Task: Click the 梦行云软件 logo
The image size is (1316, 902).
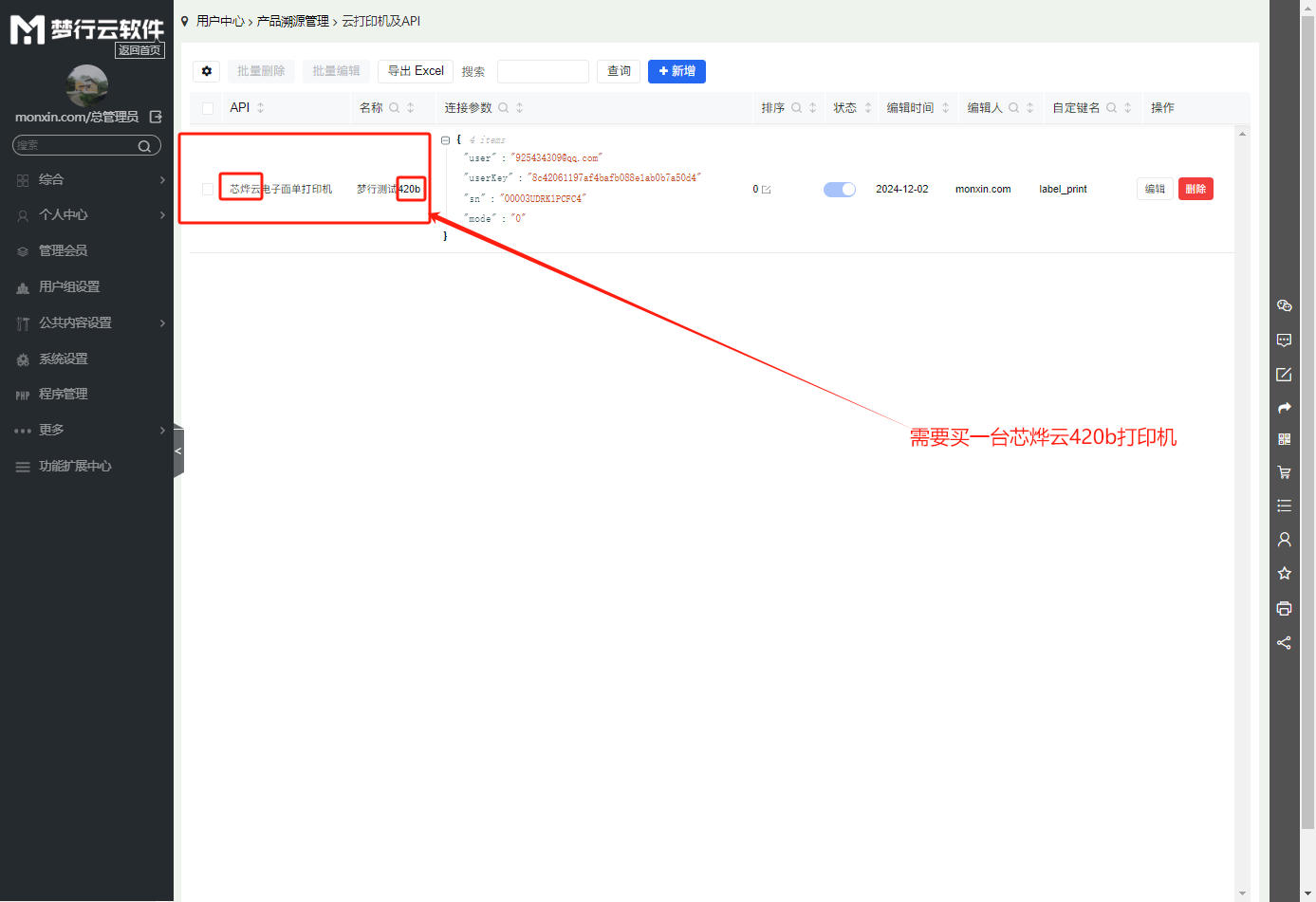Action: click(x=86, y=29)
